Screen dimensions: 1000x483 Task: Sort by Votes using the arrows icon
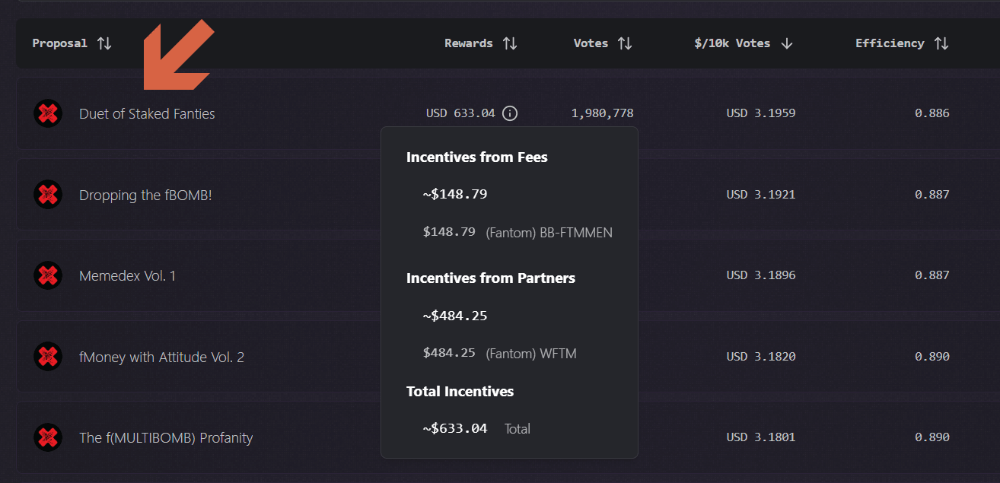[625, 43]
